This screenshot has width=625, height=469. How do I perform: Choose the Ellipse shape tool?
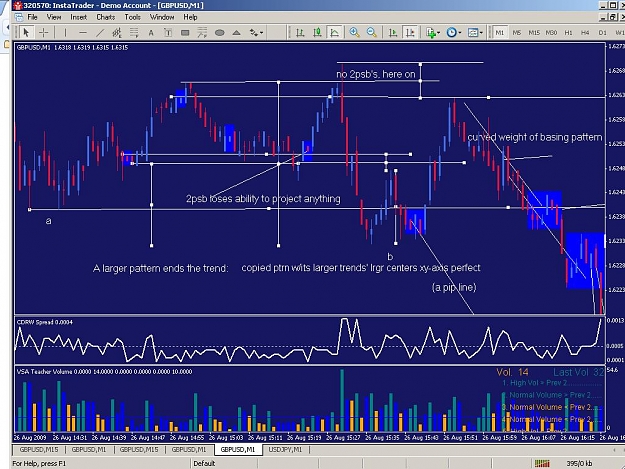click(220, 33)
